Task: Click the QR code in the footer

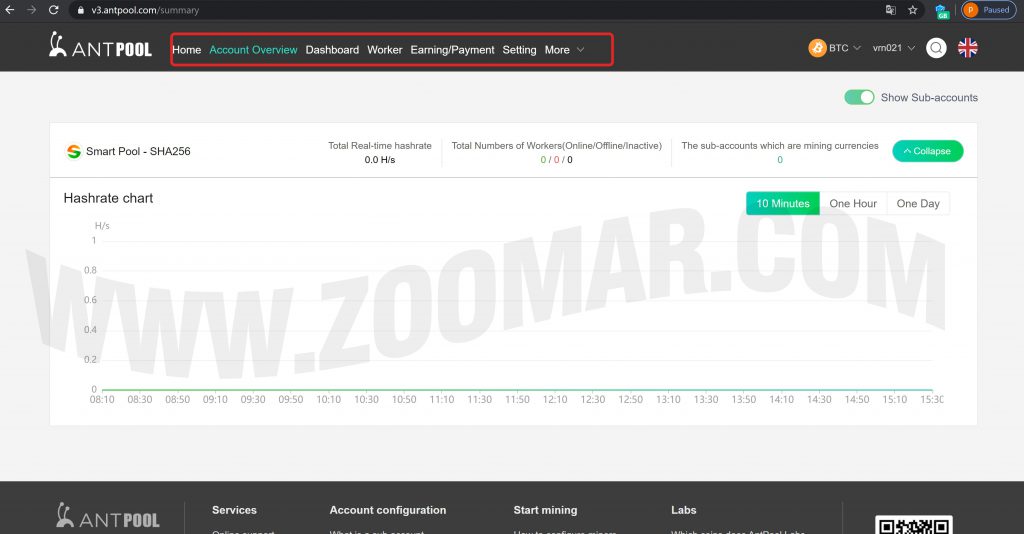Action: (x=914, y=525)
